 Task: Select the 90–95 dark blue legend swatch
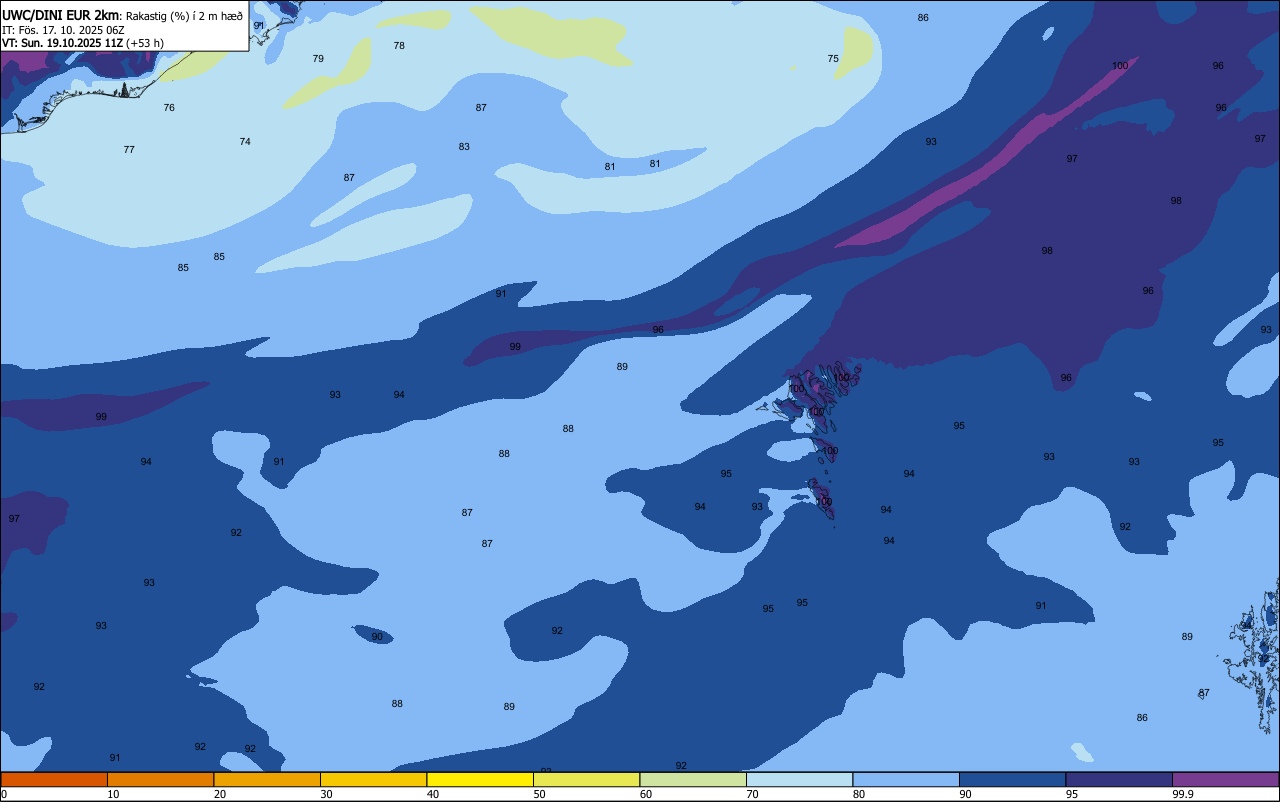click(x=1012, y=779)
